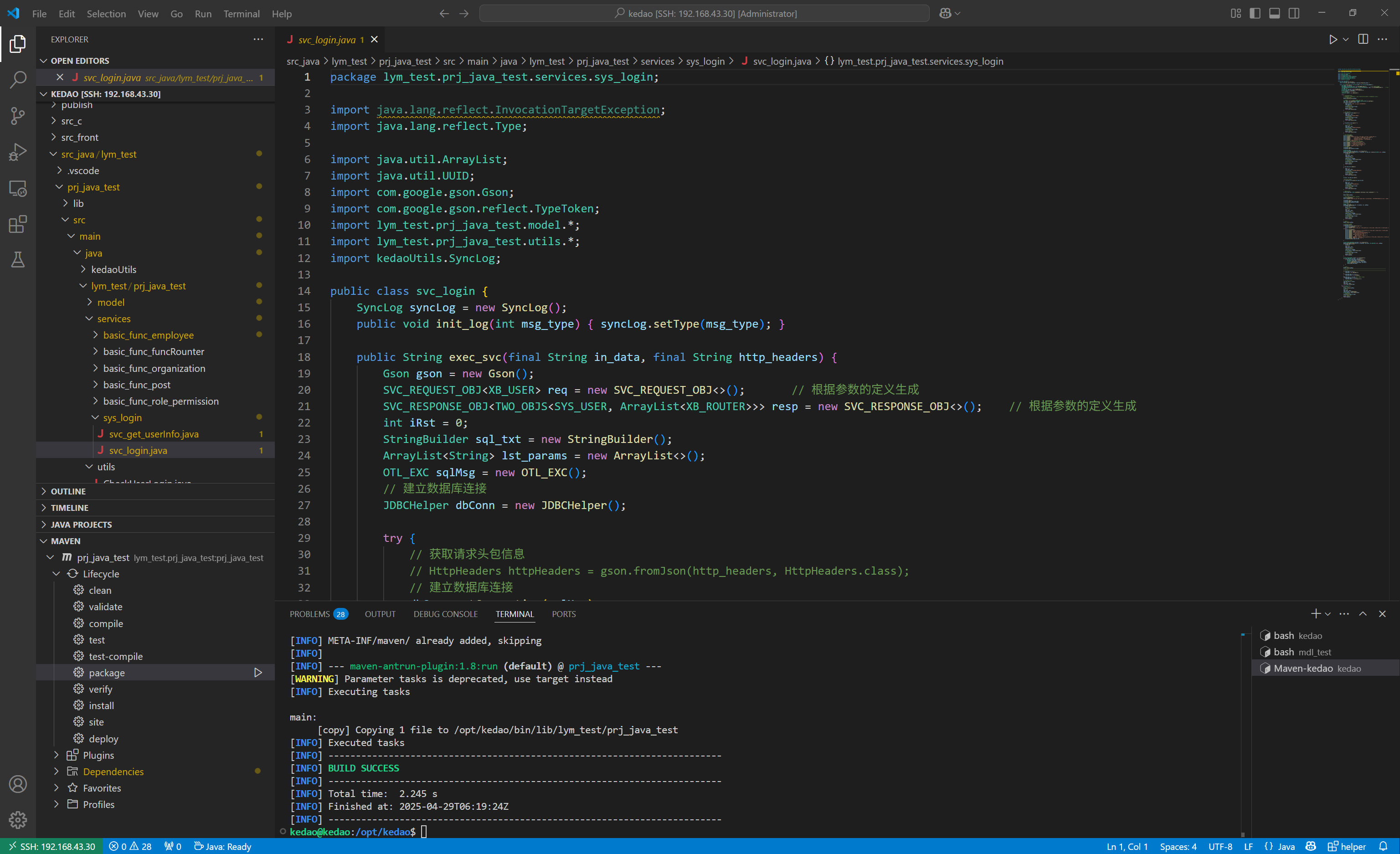Open the Extensions view
Viewport: 1400px width, 854px height.
[x=18, y=224]
